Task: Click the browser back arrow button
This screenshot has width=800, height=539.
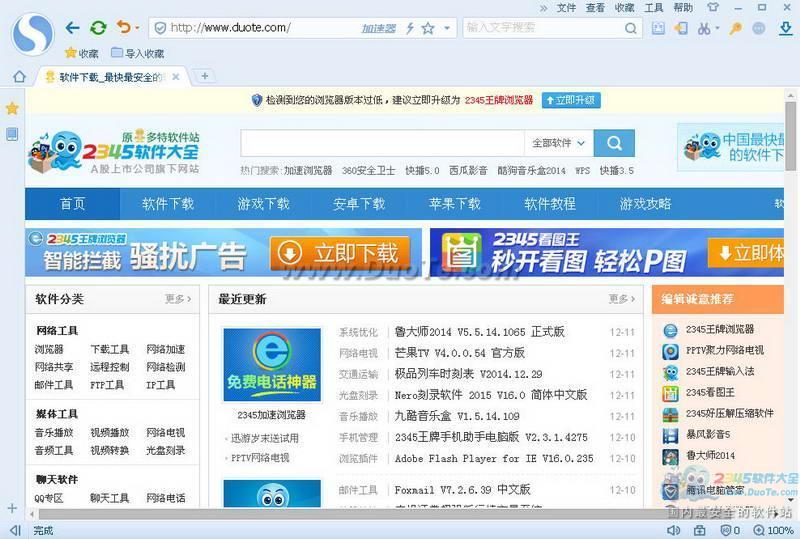Action: click(72, 27)
